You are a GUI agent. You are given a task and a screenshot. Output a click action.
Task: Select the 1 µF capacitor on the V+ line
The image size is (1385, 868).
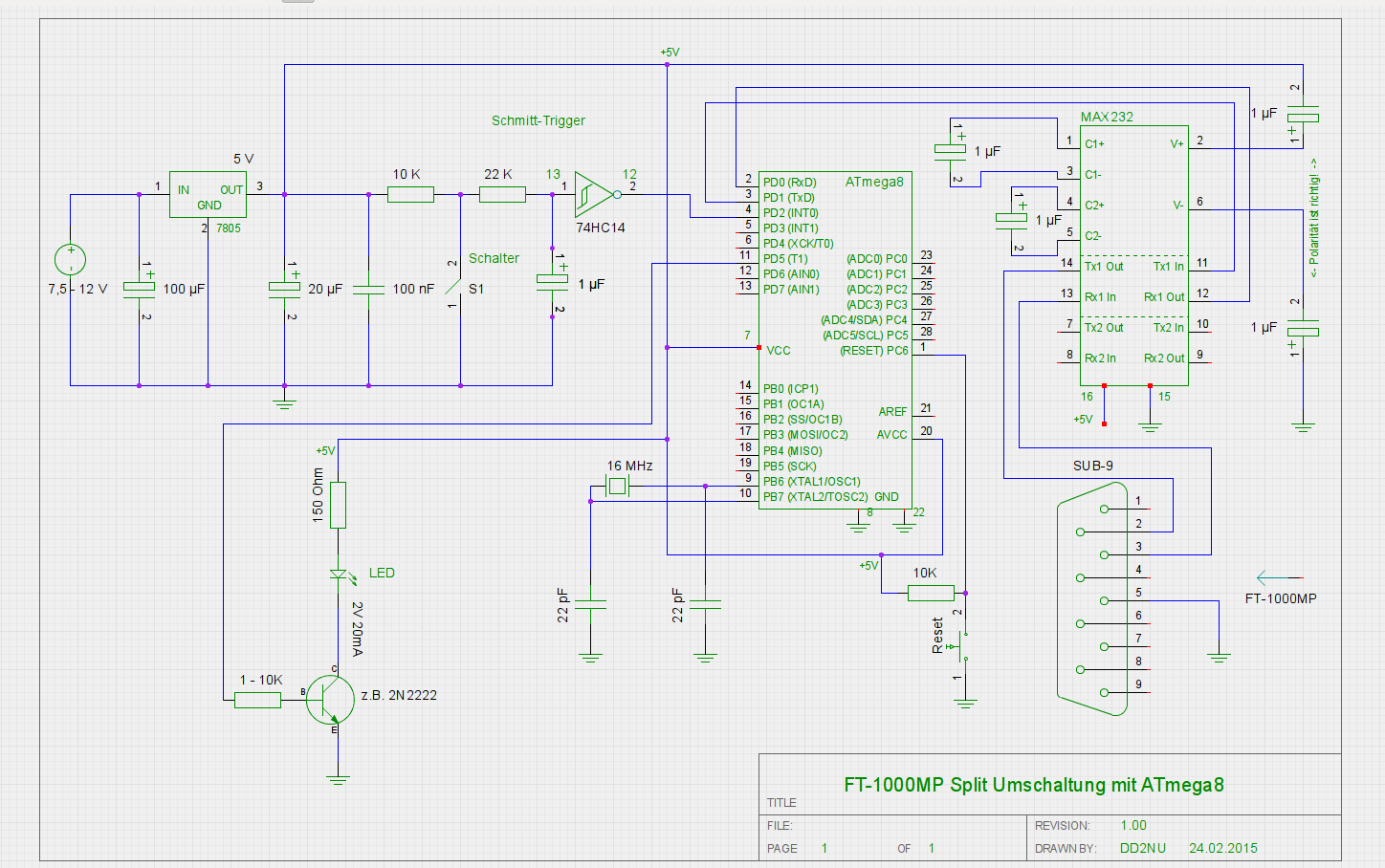pos(1302,117)
